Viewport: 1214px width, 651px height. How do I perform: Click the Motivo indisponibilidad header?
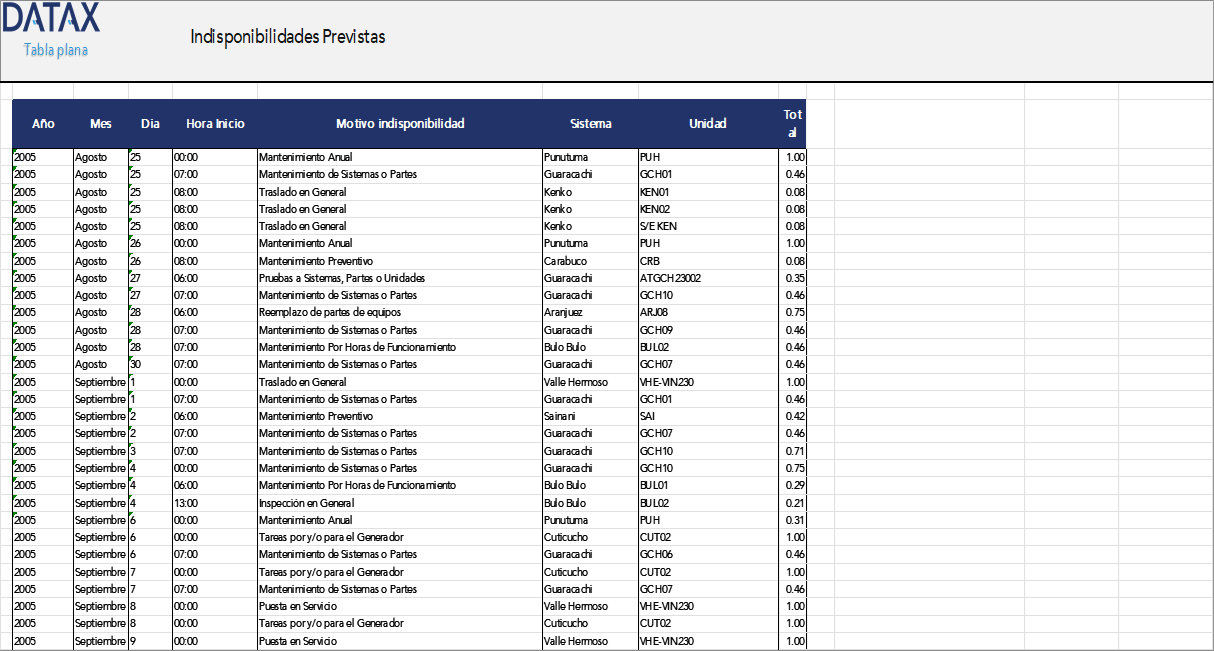(400, 124)
